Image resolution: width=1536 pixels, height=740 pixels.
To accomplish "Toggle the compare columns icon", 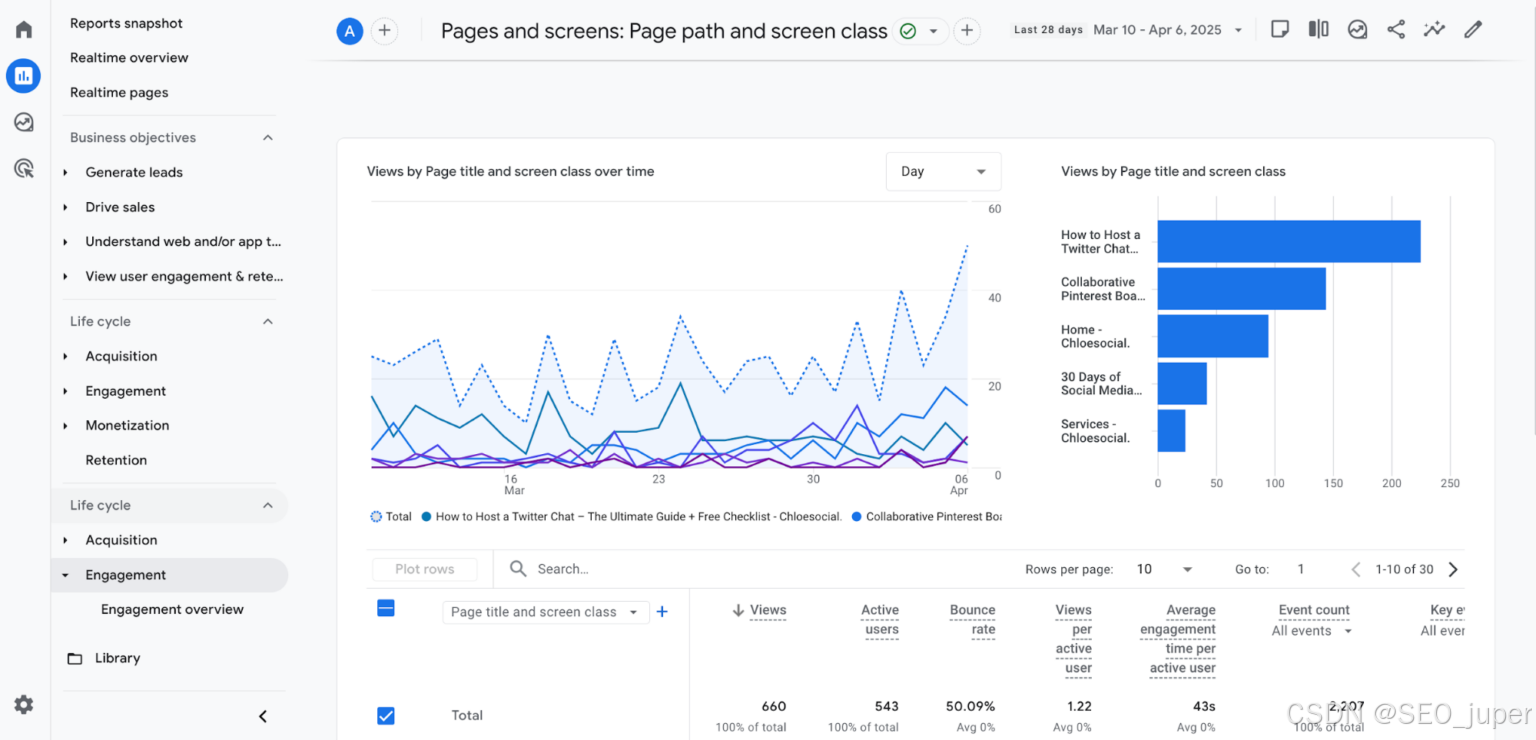I will pyautogui.click(x=1319, y=30).
